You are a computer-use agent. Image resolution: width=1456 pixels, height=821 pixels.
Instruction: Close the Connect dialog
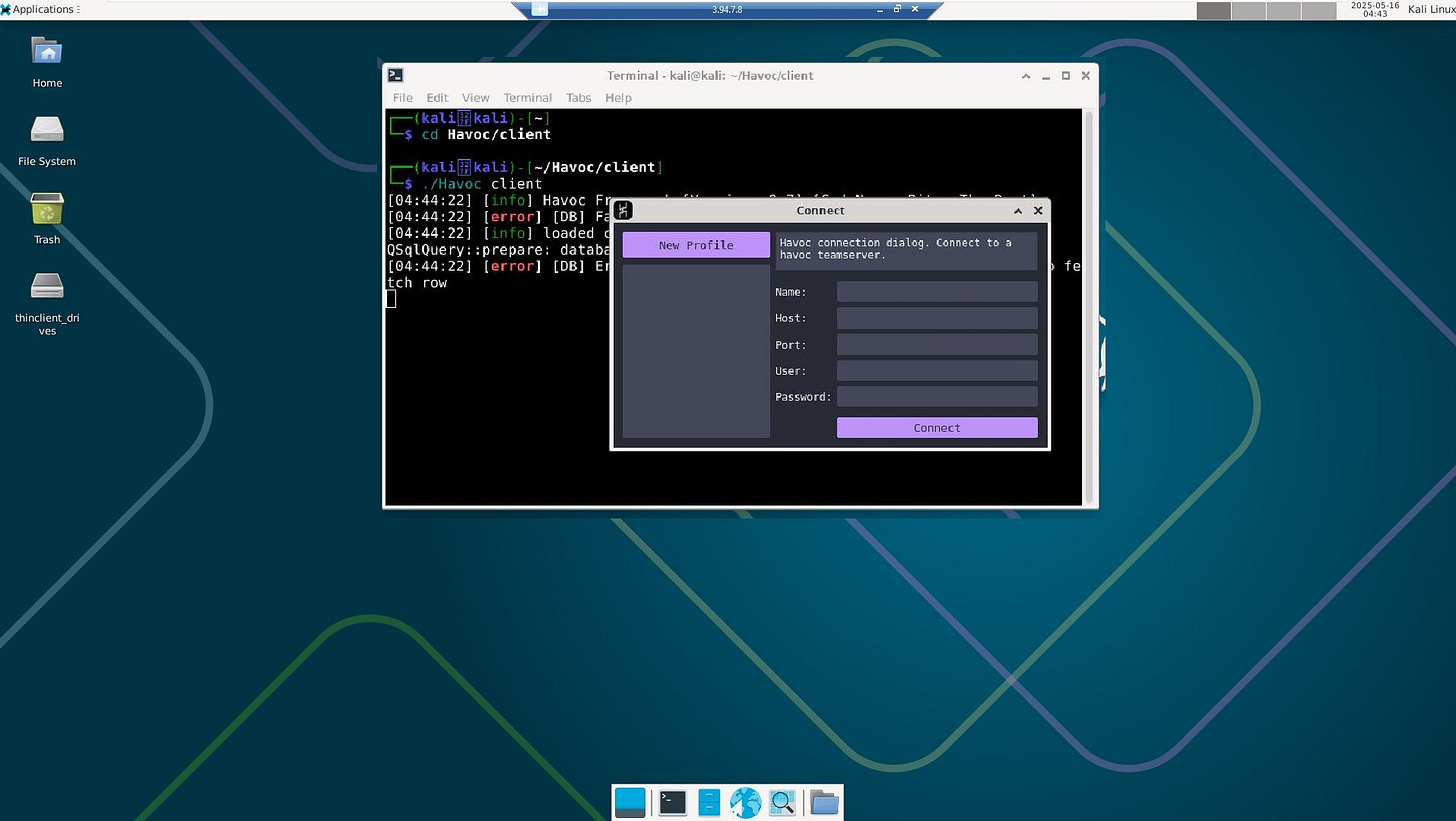[x=1038, y=210]
